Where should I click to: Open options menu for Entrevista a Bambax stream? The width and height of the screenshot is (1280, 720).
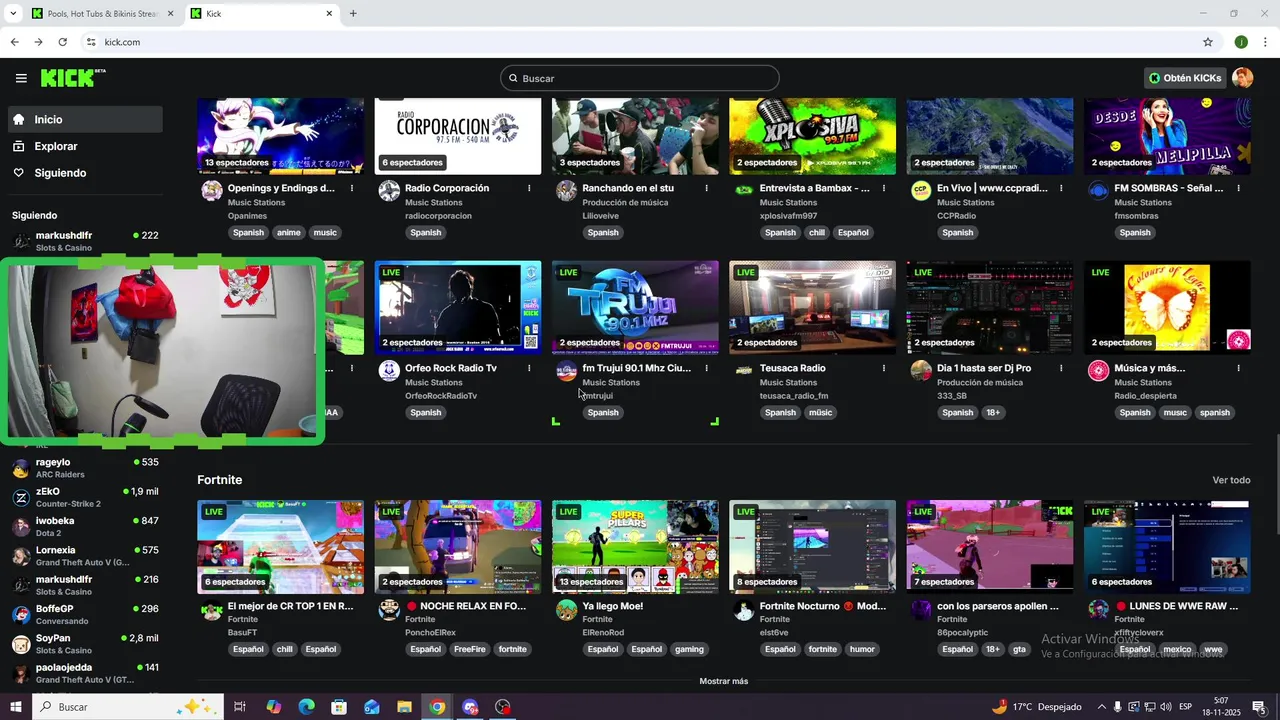(x=884, y=188)
